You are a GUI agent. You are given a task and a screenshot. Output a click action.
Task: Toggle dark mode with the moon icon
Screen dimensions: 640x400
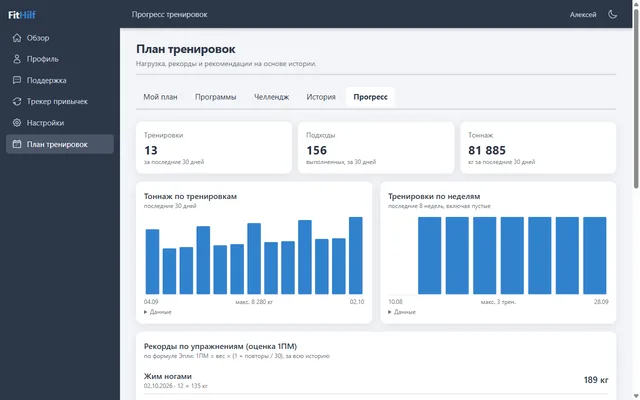[x=612, y=14]
